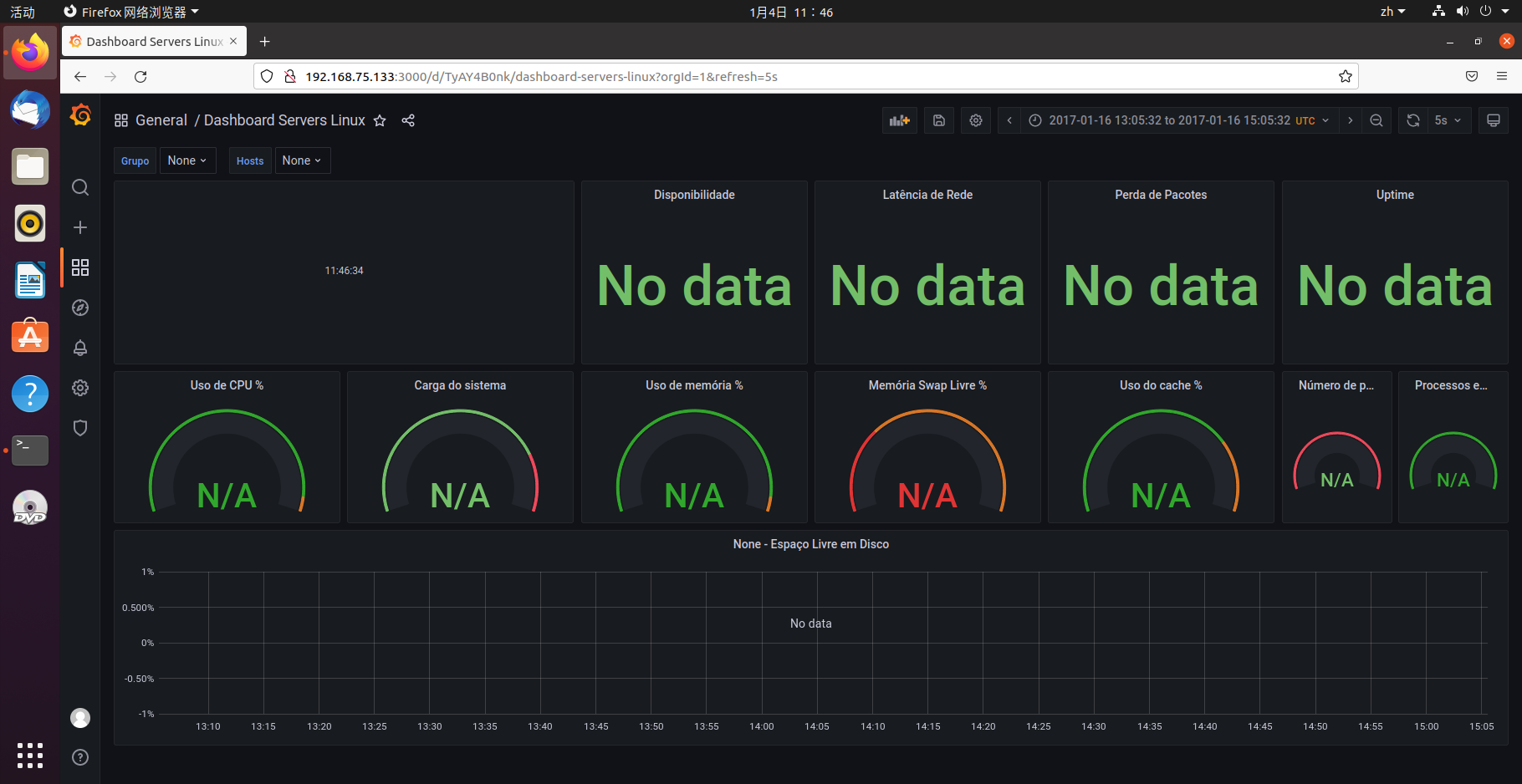This screenshot has height=784, width=1522.
Task: Enable TV cycle view mode
Action: (1494, 120)
